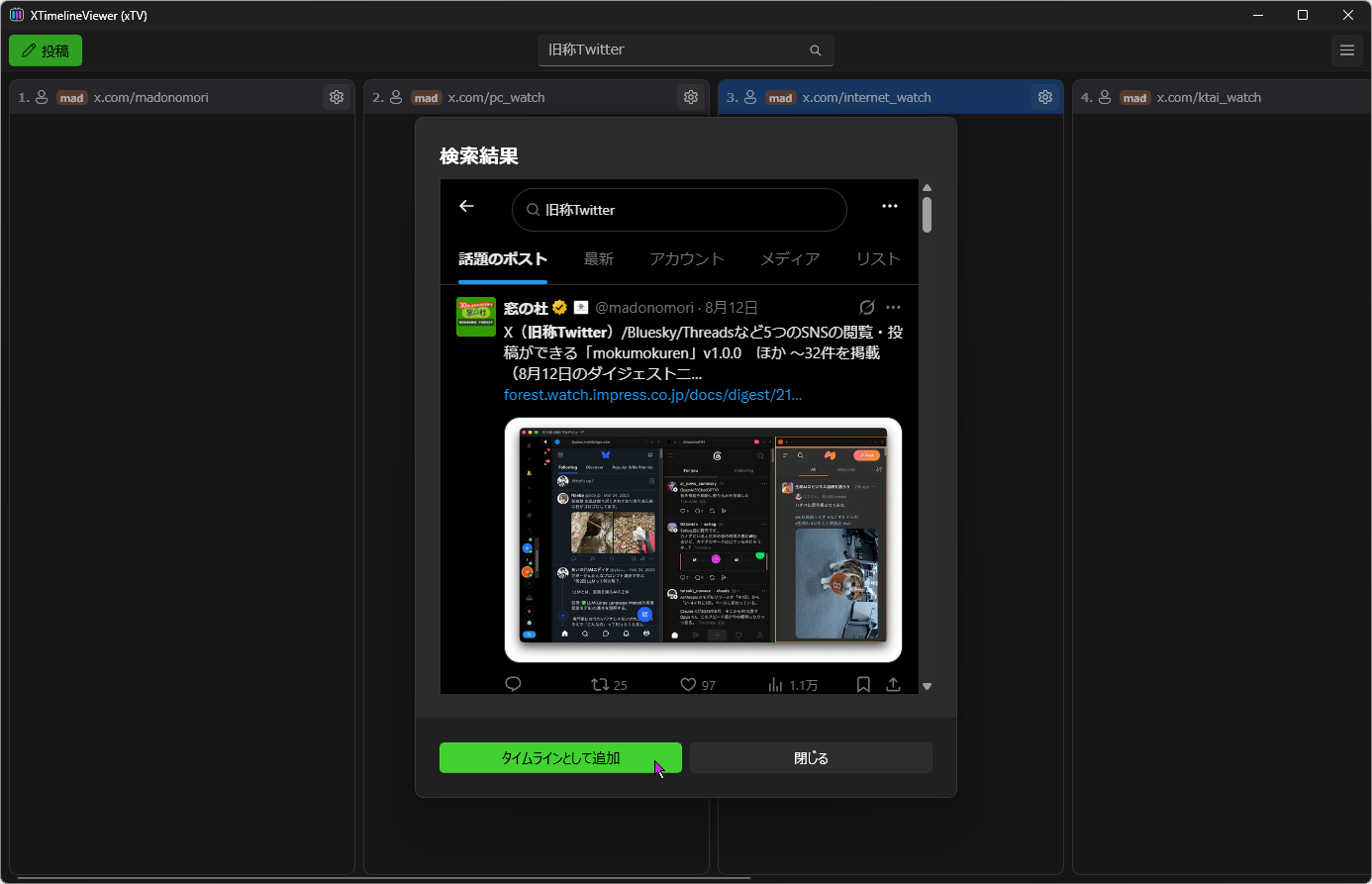1372x884 pixels.
Task: Click the horizontal scrollbar at the window bottom
Action: point(382,878)
